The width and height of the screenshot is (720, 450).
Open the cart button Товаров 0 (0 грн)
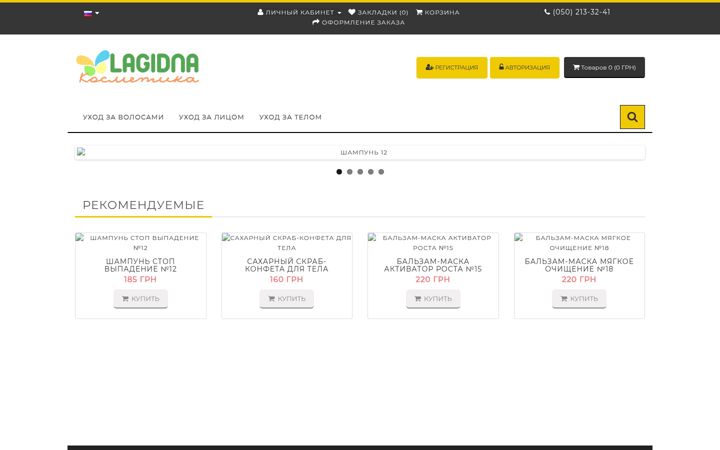tap(604, 68)
